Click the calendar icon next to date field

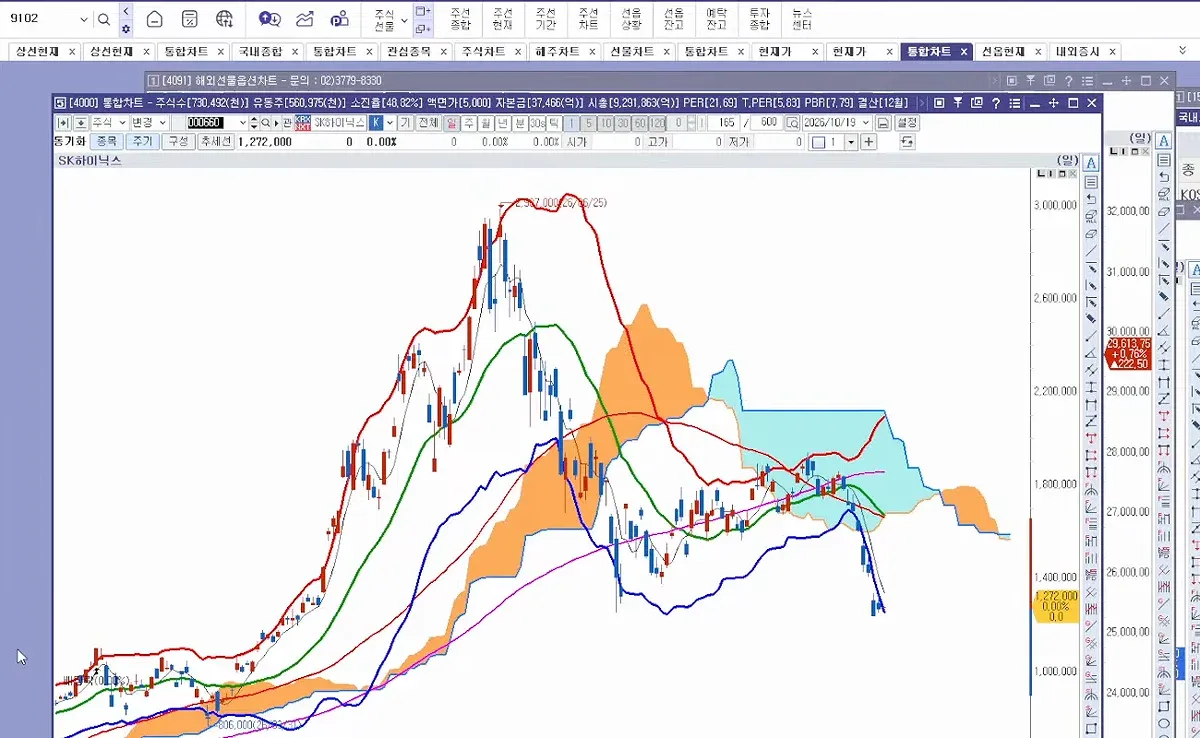click(x=883, y=123)
